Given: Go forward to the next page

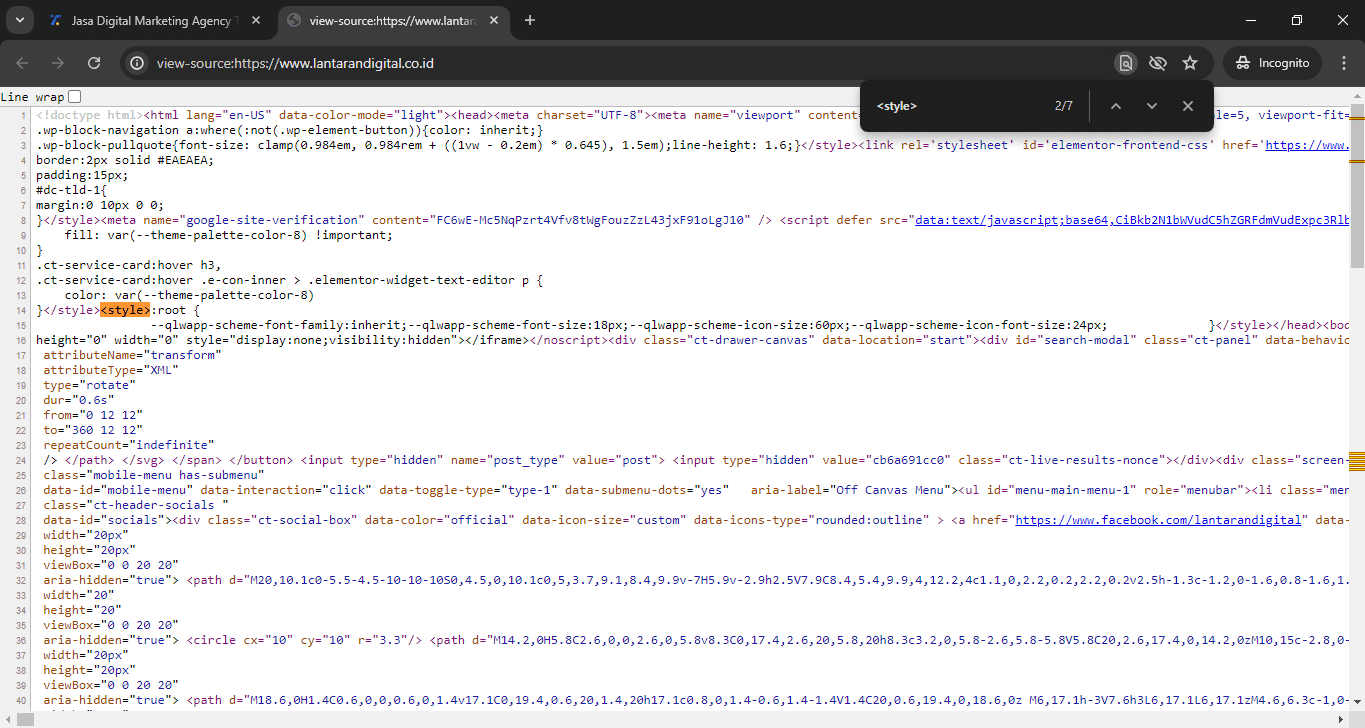Looking at the screenshot, I should (58, 63).
